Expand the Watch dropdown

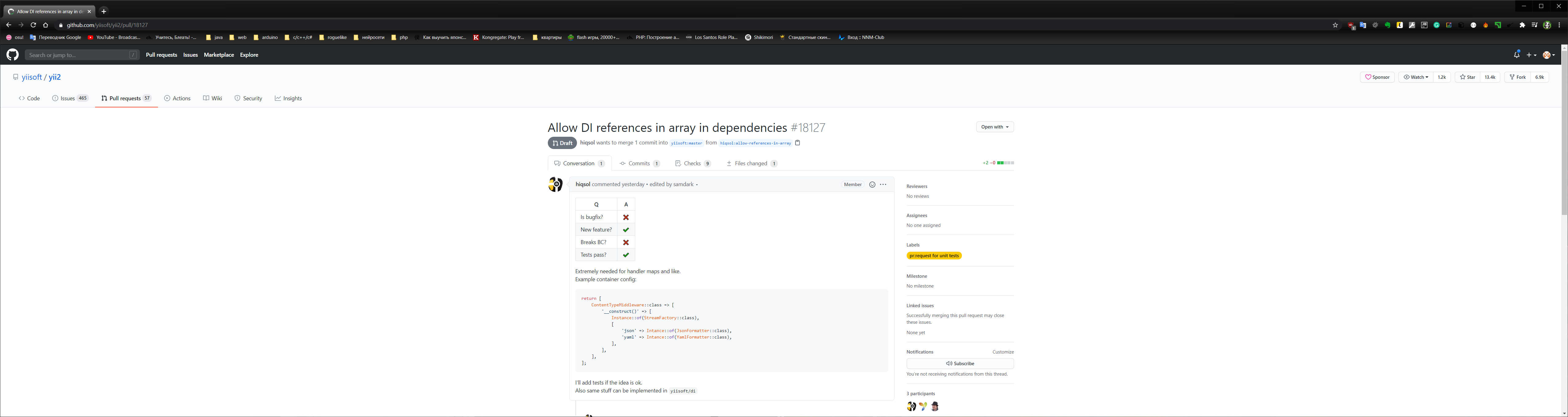point(1415,77)
